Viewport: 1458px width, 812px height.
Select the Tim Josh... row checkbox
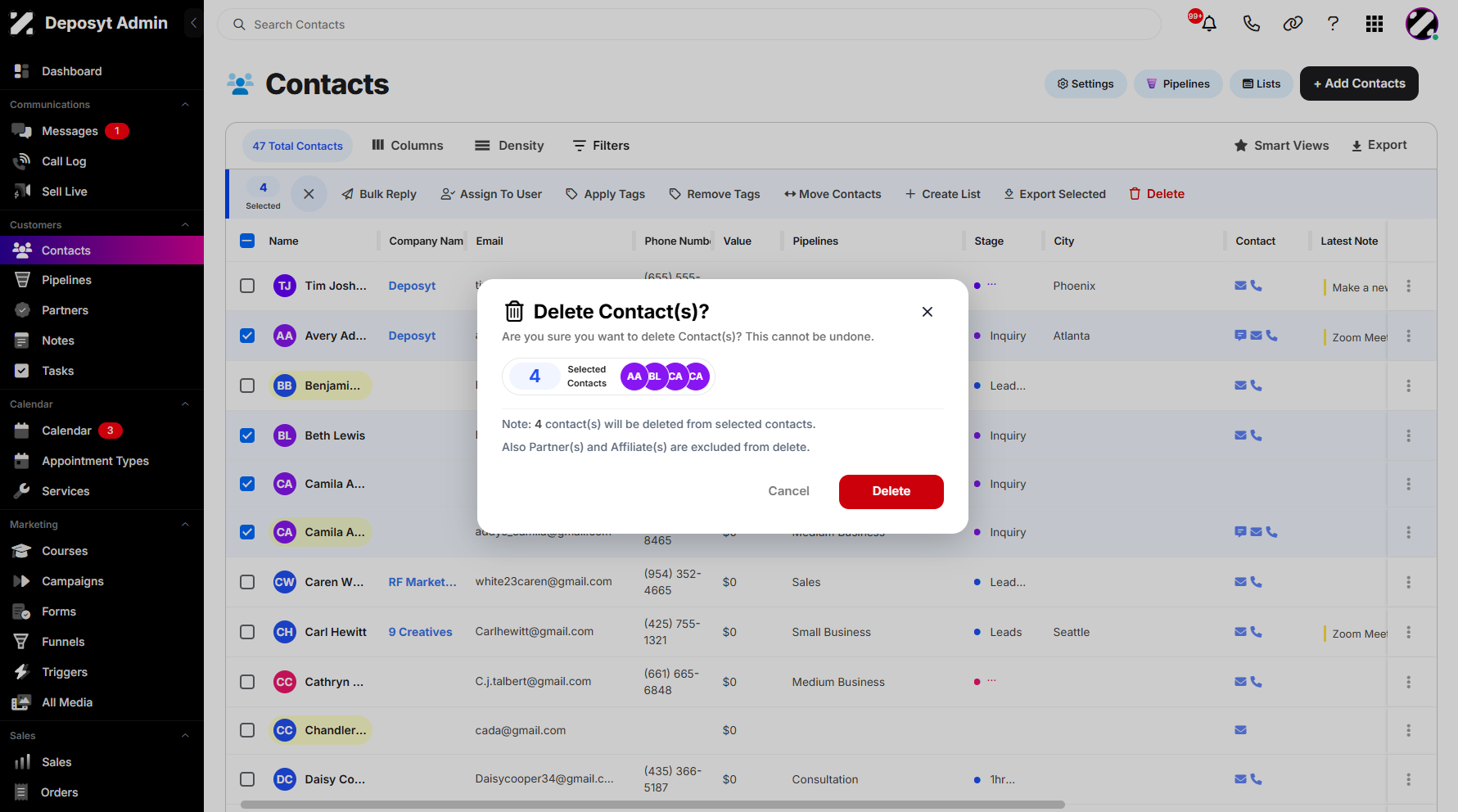tap(247, 286)
